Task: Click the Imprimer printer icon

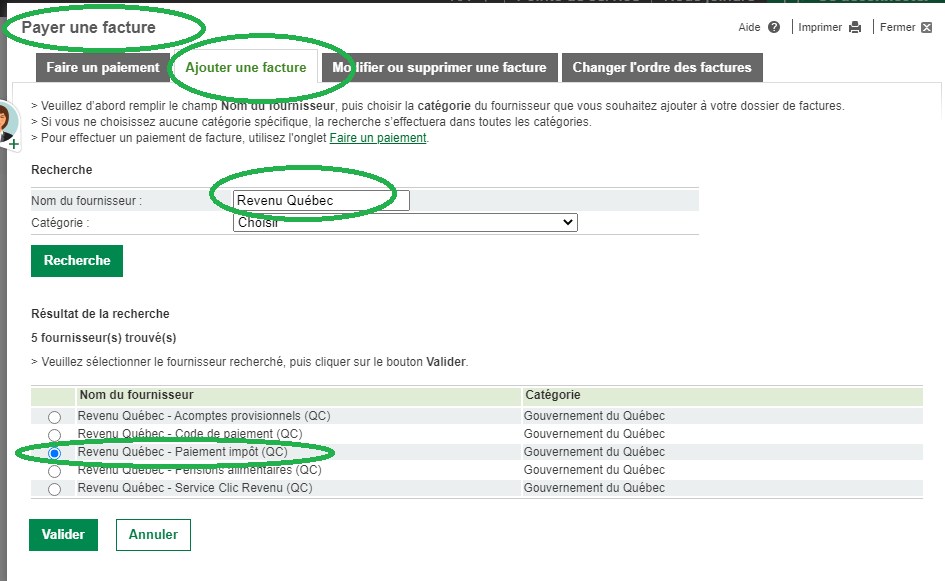Action: coord(855,27)
